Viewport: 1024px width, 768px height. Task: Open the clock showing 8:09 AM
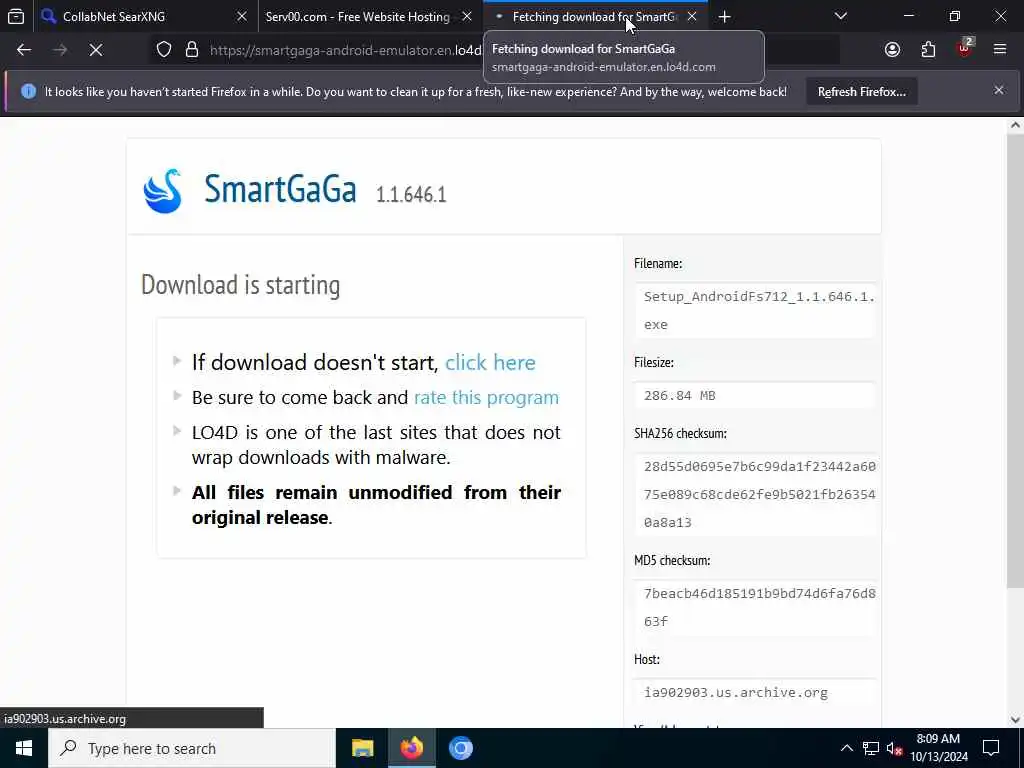[938, 748]
